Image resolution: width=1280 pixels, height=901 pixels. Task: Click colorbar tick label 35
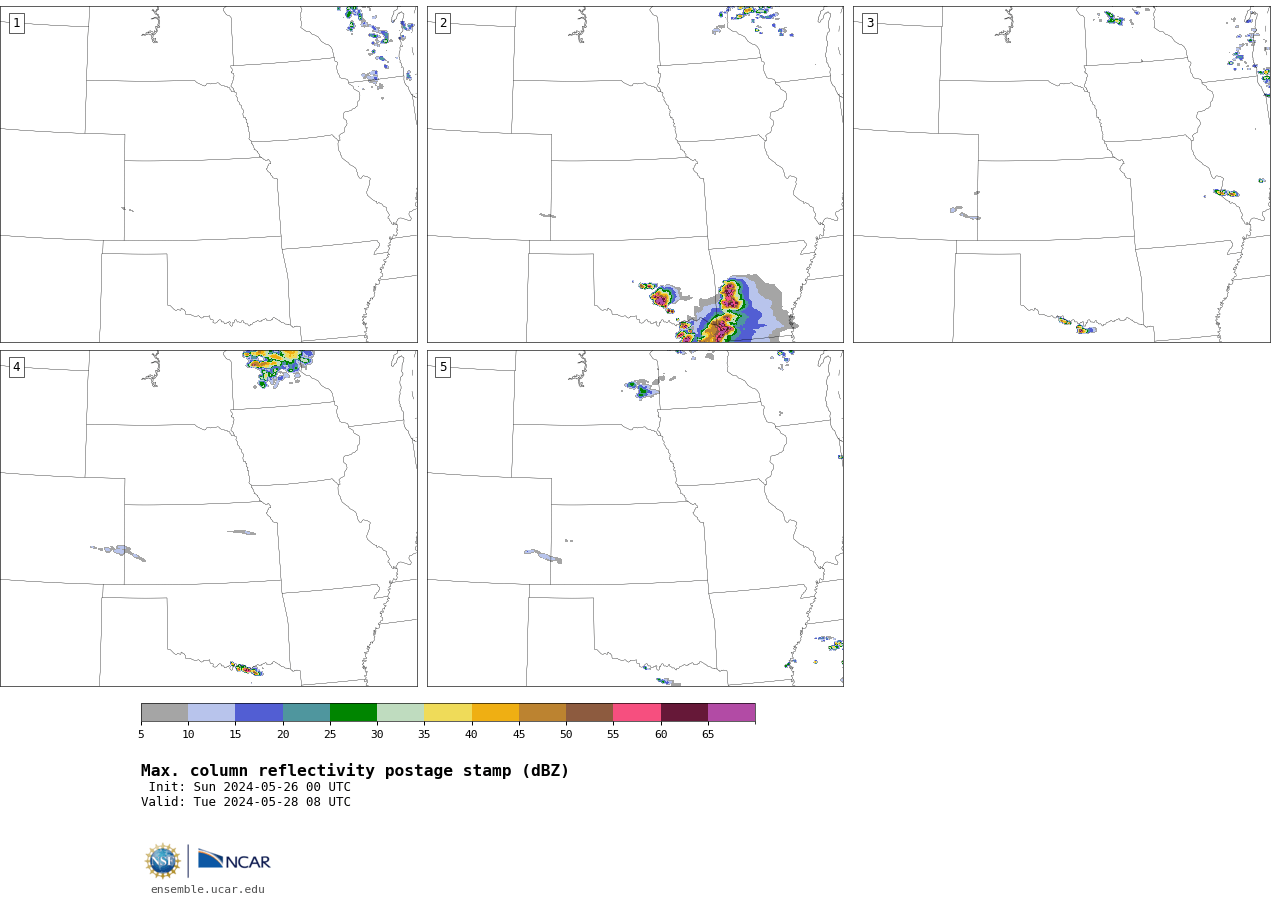click(424, 735)
